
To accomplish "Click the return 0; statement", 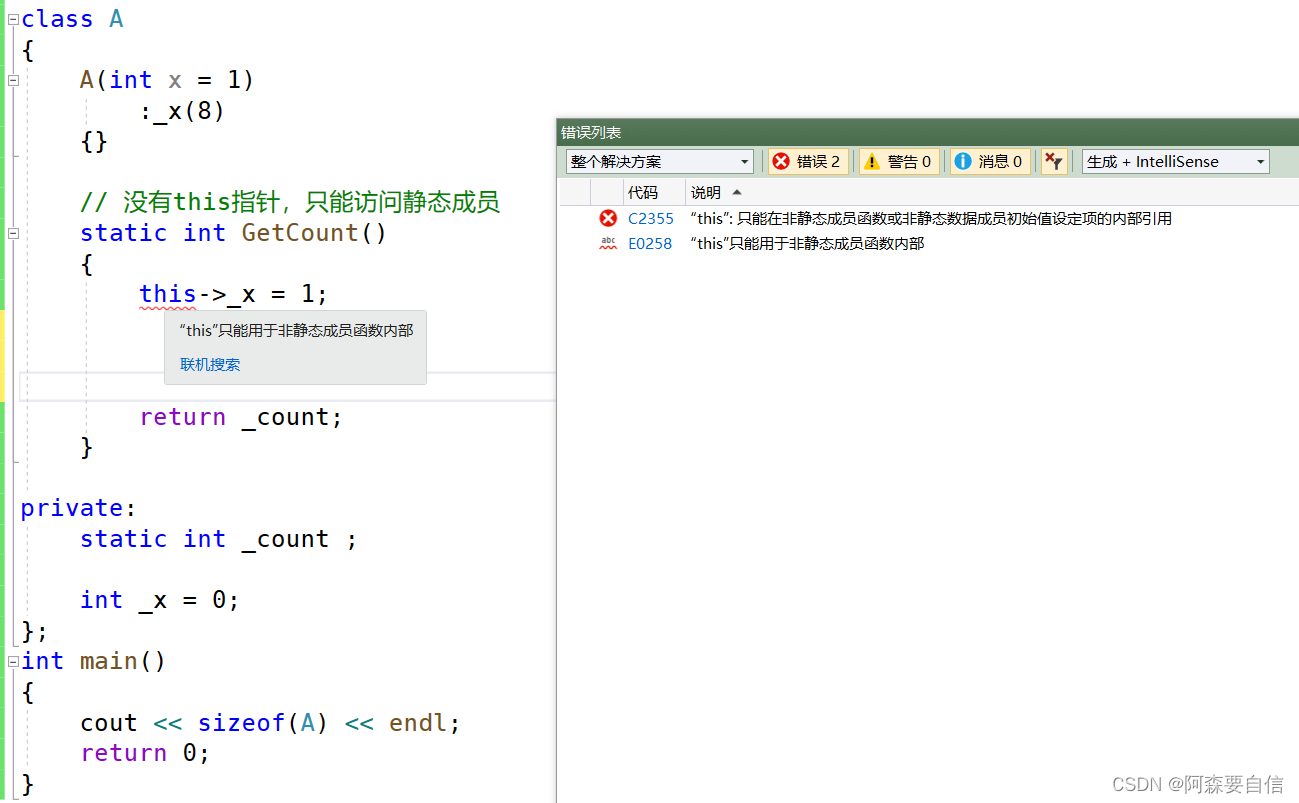I will click(146, 753).
